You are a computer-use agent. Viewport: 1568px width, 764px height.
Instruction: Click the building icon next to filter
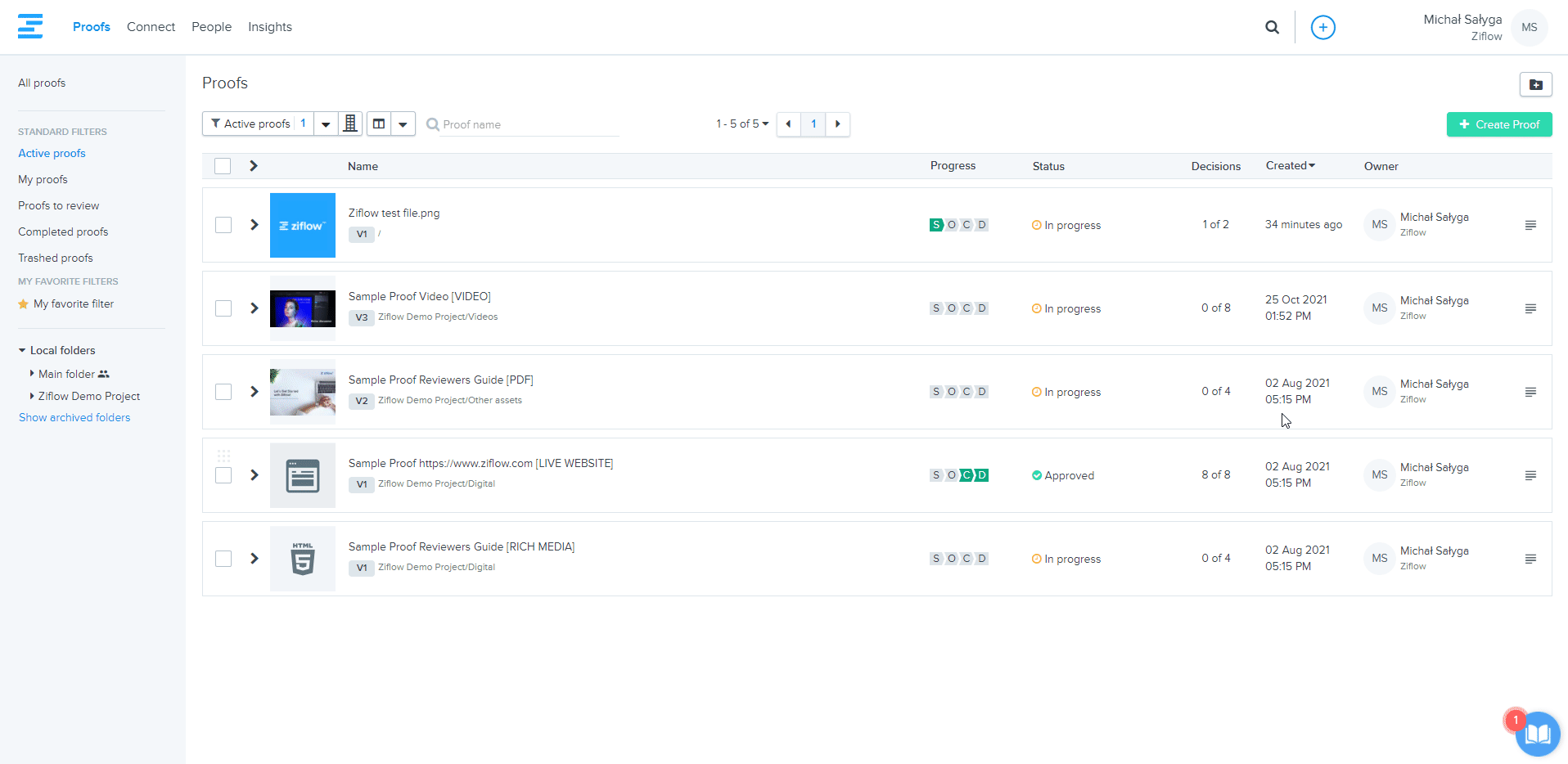click(350, 124)
